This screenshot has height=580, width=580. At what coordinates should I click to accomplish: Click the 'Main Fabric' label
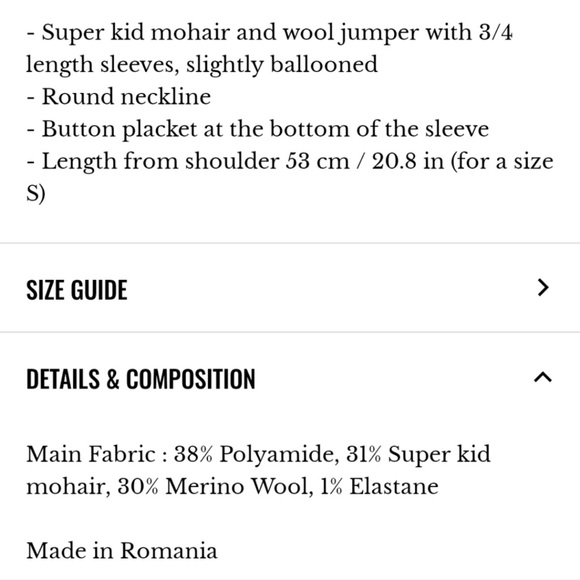[91, 454]
